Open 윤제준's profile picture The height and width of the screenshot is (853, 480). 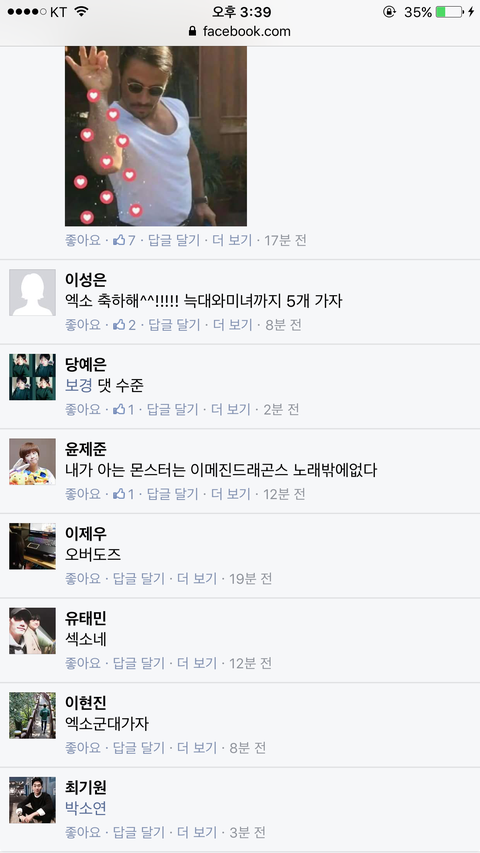pos(33,462)
